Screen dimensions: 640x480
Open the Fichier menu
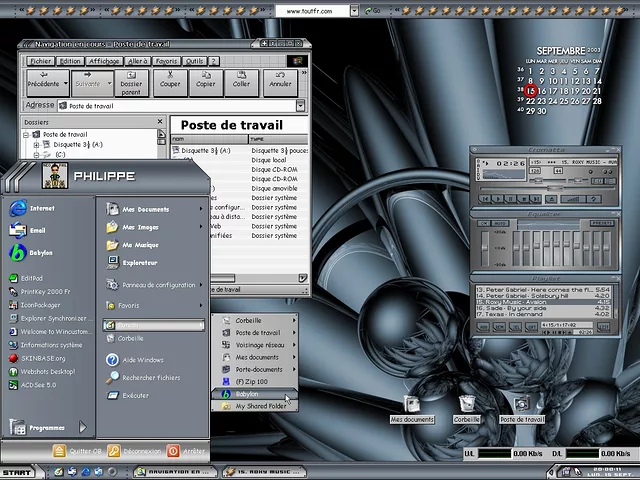pos(41,61)
